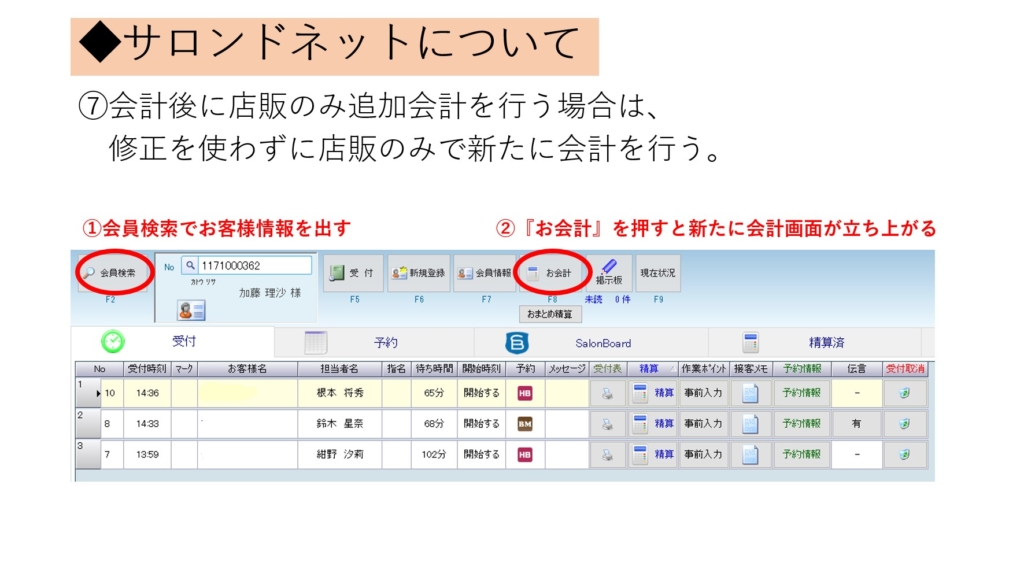Click the magnifier icon beside member number
The height and width of the screenshot is (573, 1024).
coord(189,265)
